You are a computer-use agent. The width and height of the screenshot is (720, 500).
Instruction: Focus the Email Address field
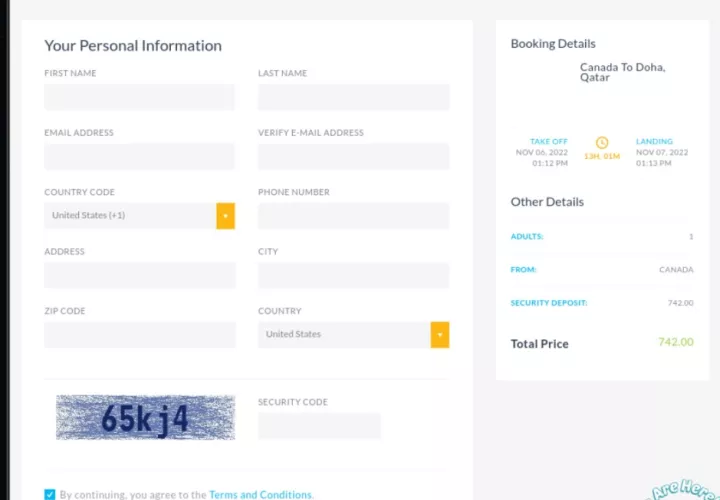click(x=140, y=157)
